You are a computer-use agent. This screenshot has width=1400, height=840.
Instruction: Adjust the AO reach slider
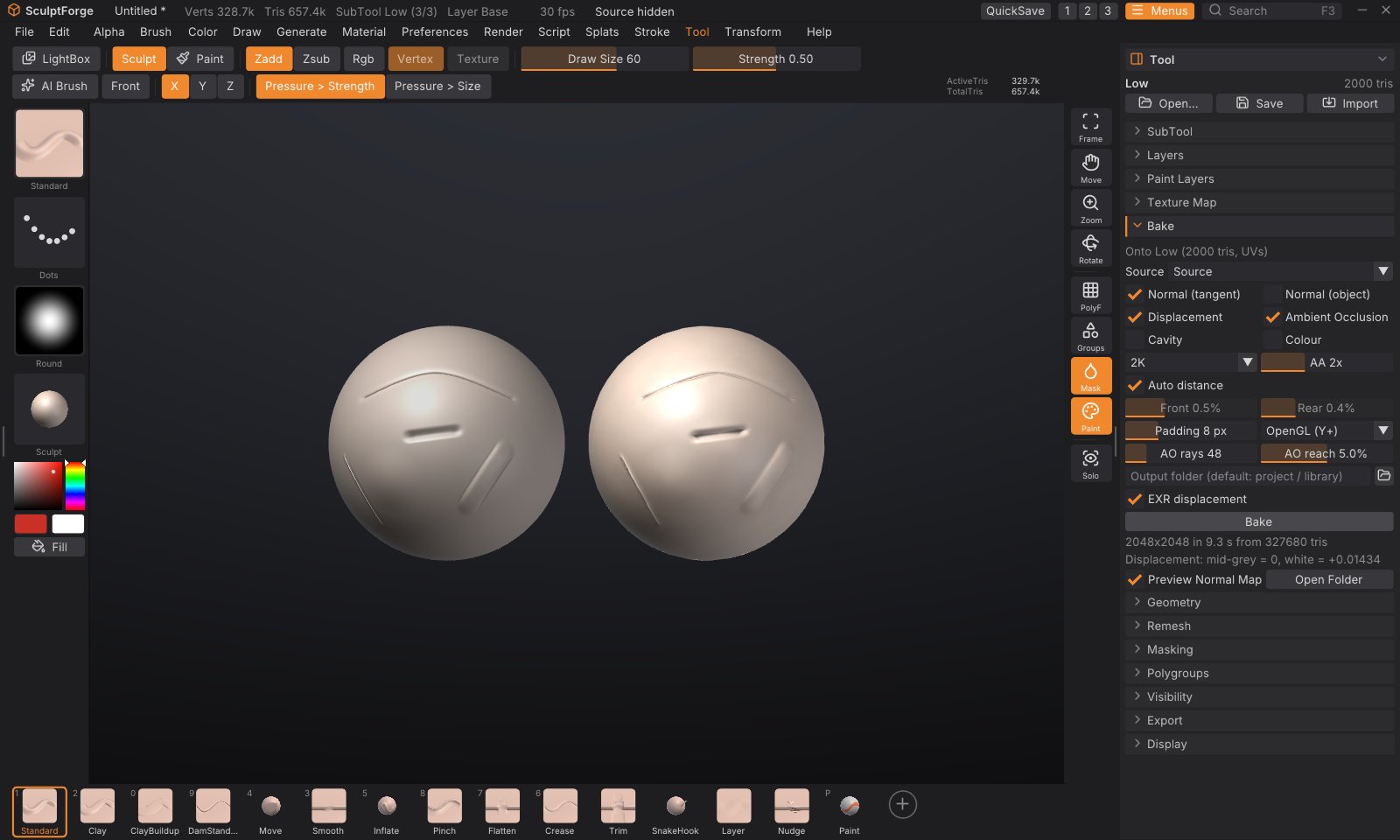[x=1326, y=453]
